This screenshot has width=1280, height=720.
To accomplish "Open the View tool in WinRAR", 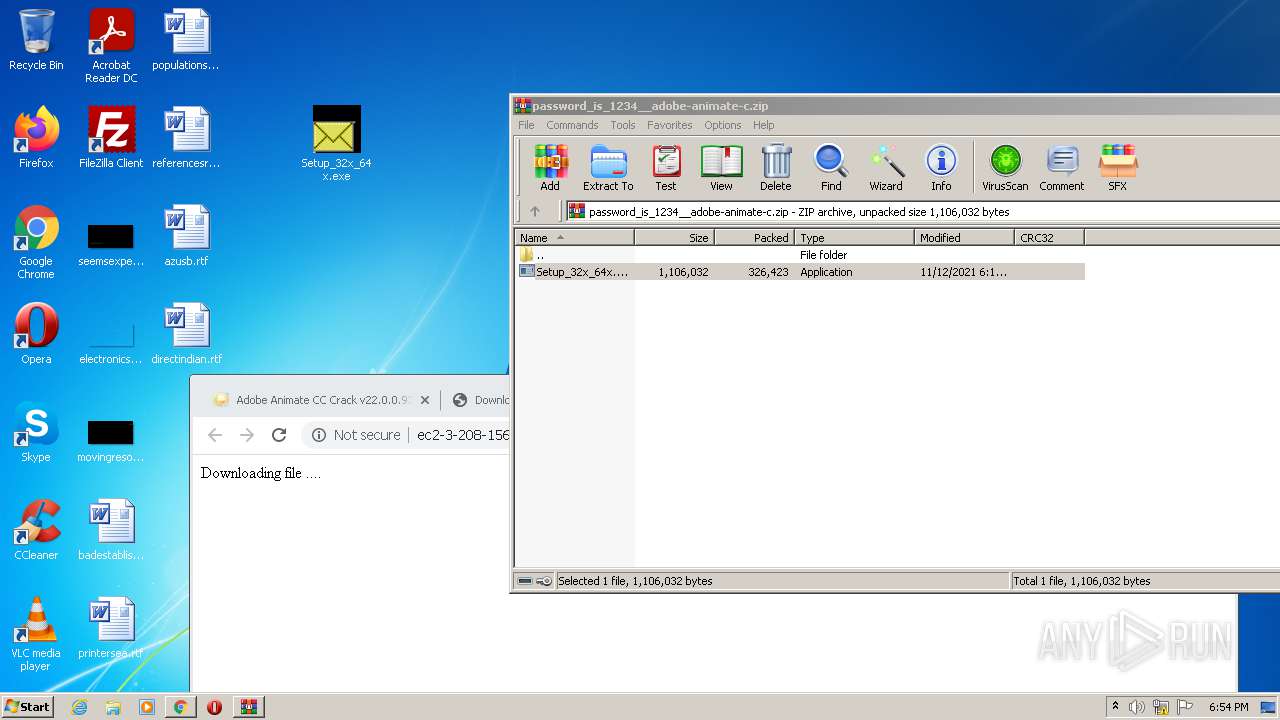I will [x=721, y=167].
